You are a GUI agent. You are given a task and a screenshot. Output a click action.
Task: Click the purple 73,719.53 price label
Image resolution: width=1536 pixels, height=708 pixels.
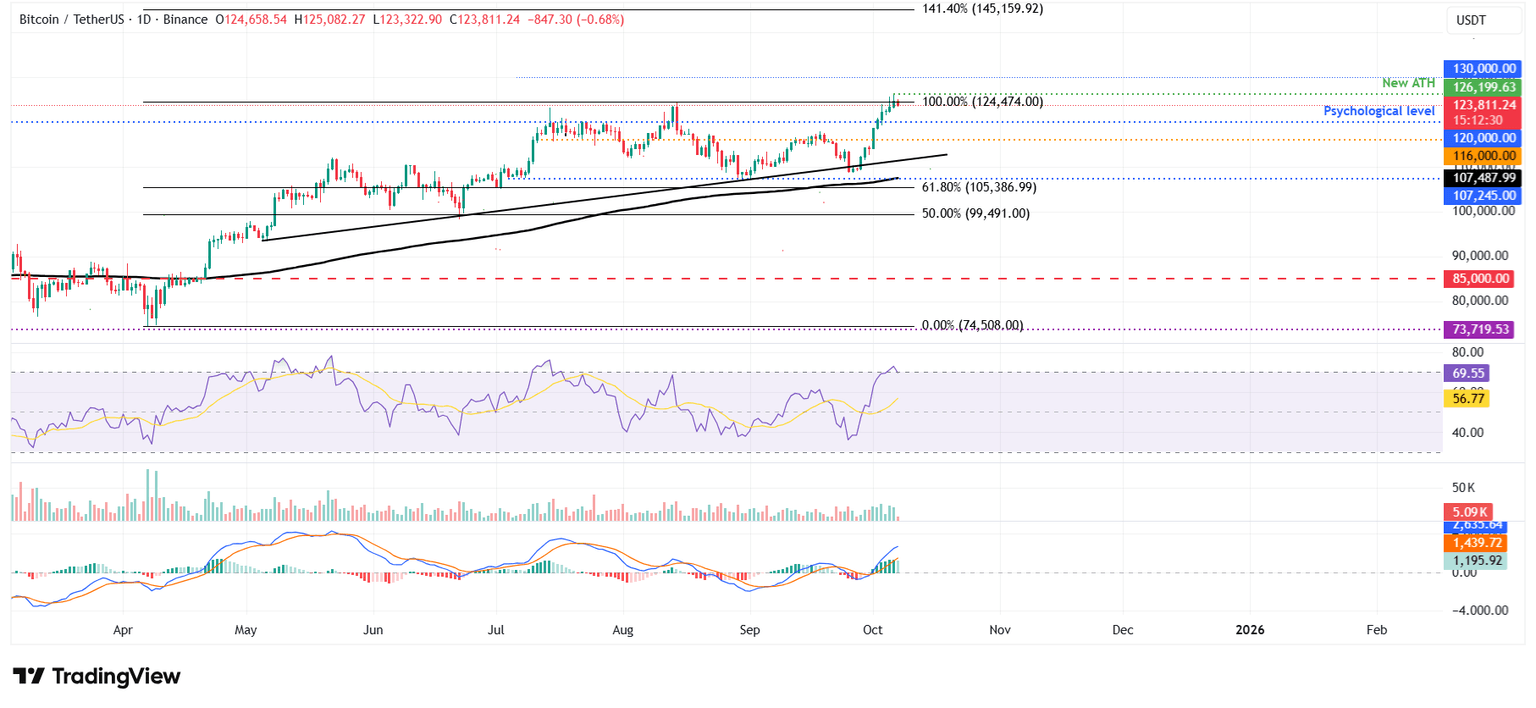[1481, 328]
